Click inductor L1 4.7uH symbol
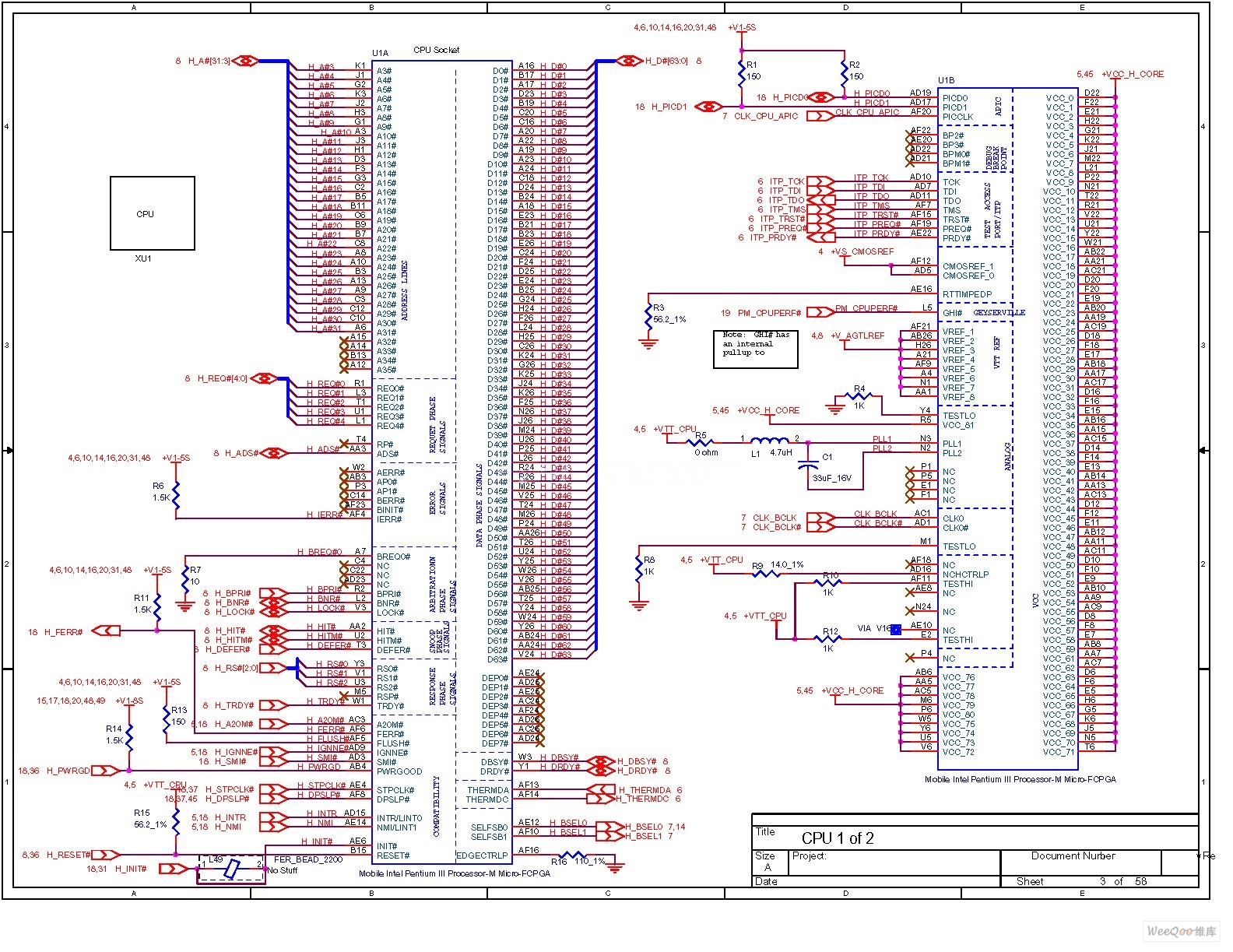 click(769, 441)
